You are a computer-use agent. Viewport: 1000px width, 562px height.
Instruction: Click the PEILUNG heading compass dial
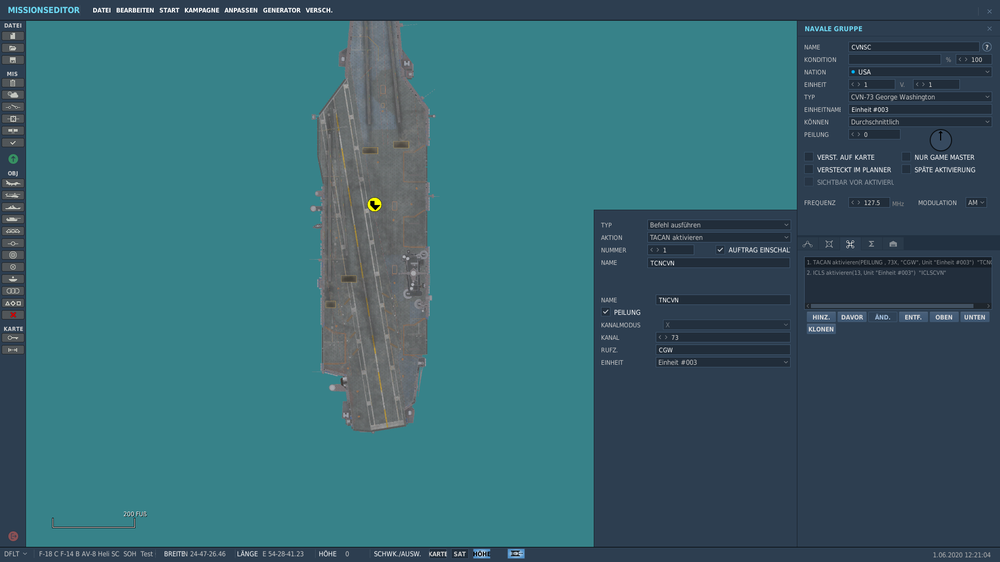coord(941,140)
